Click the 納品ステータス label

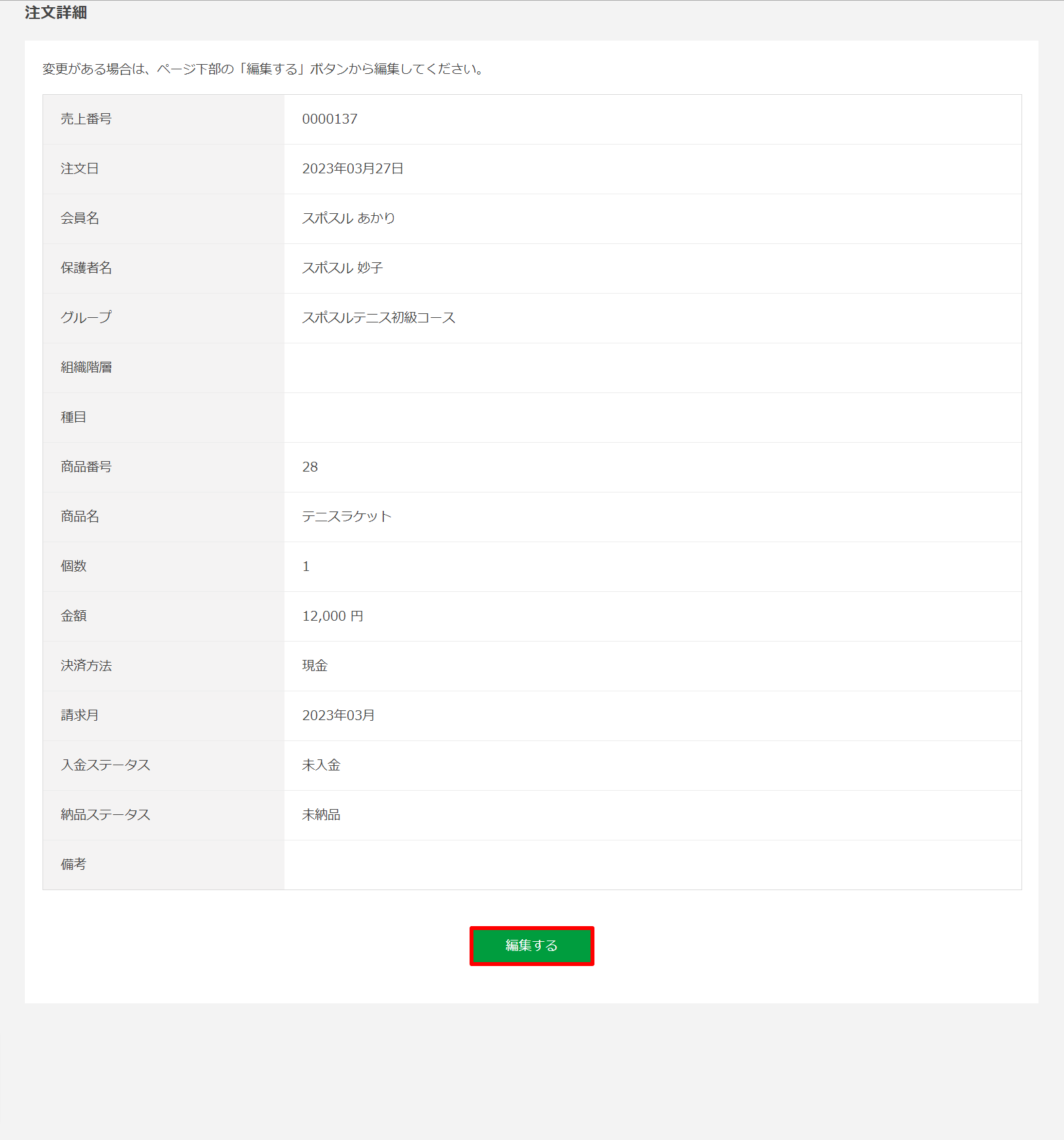tap(105, 815)
